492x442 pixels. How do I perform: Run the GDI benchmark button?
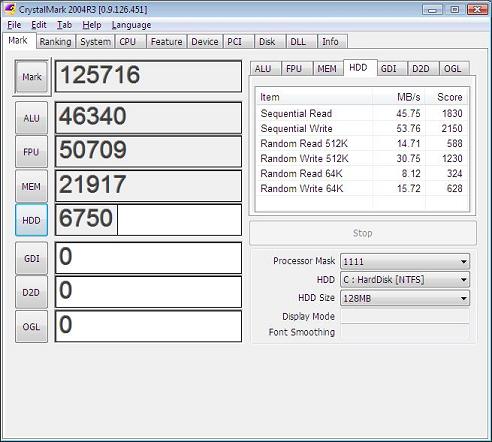31,258
